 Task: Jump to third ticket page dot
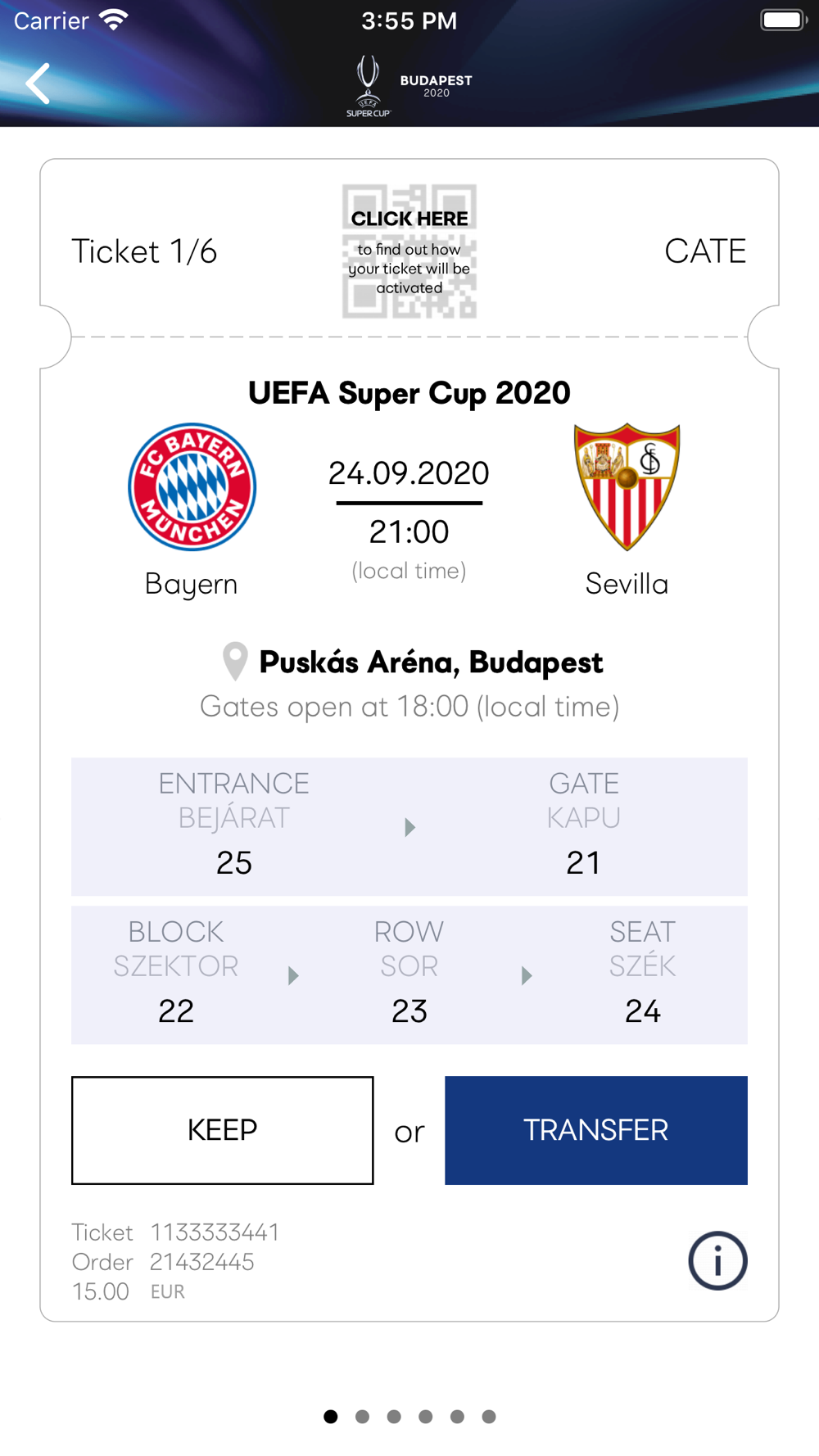pos(394,1417)
